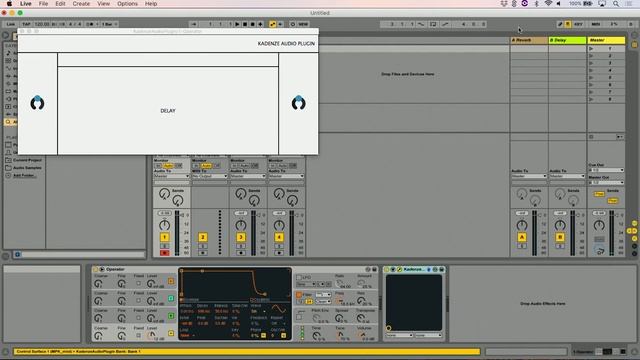Viewport: 640px width, 360px height.
Task: Click the DELAY label in plugin window
Action: (168, 111)
